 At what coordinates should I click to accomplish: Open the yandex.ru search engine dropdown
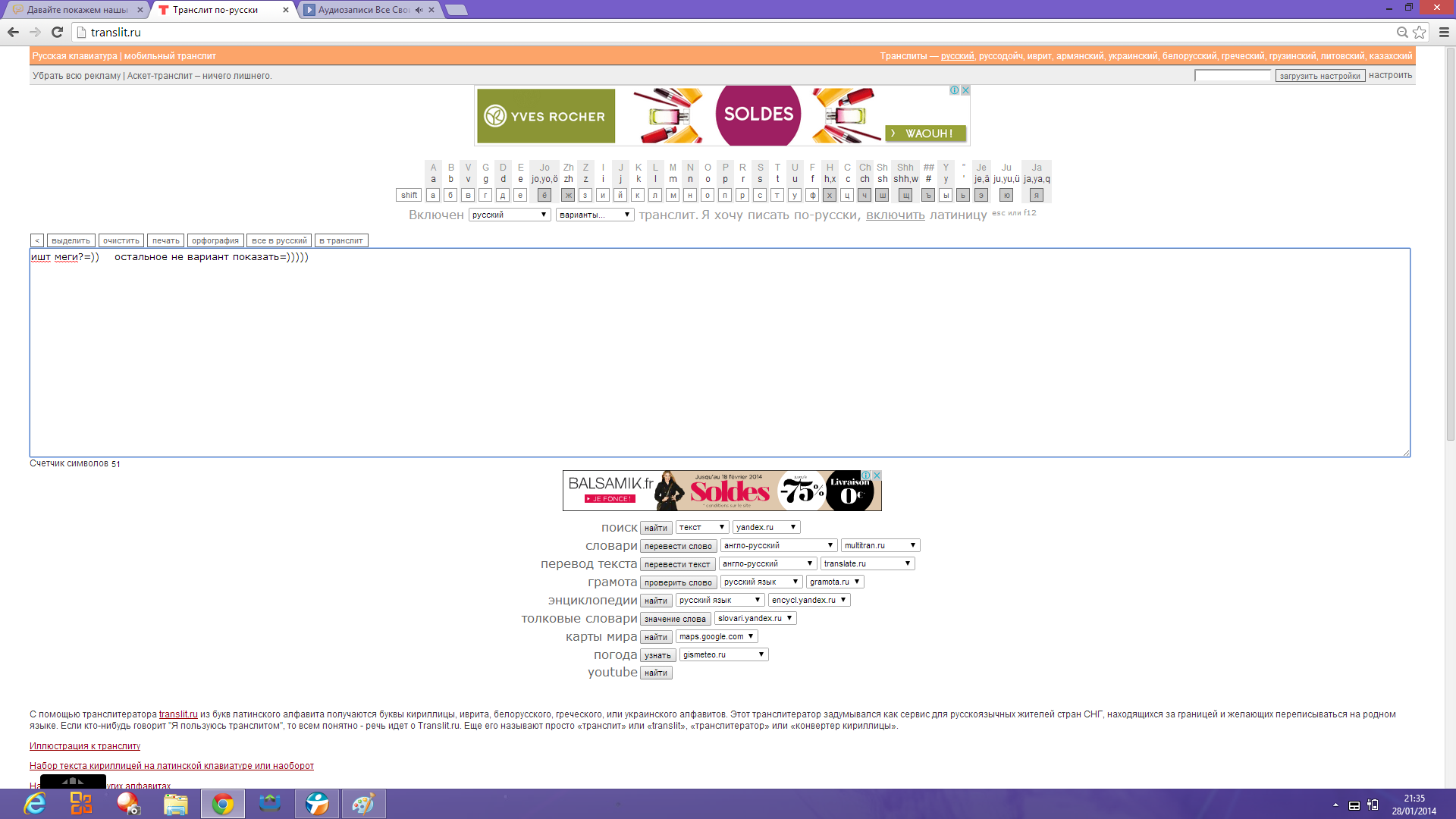[766, 527]
